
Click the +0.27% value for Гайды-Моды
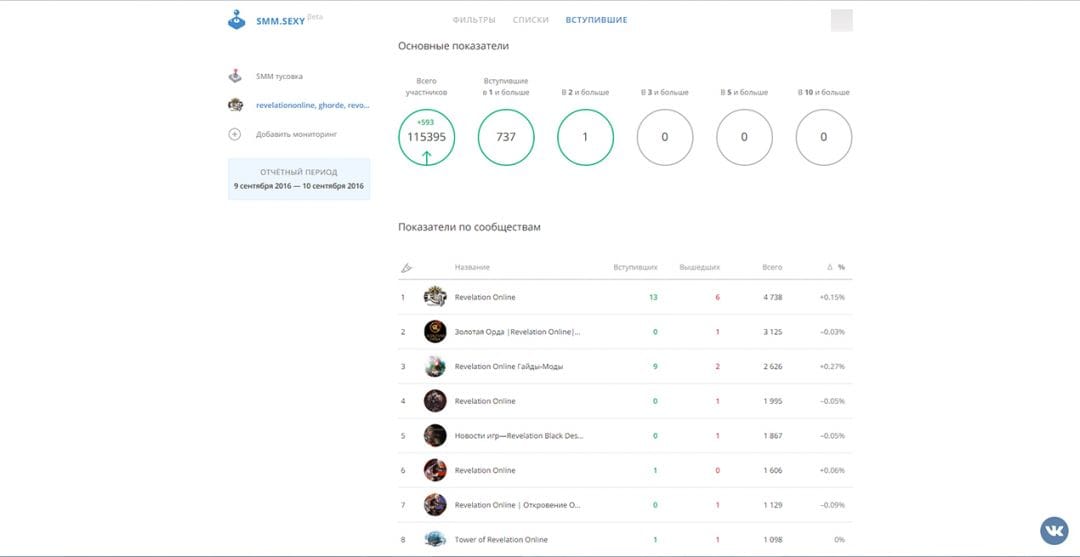(x=831, y=367)
